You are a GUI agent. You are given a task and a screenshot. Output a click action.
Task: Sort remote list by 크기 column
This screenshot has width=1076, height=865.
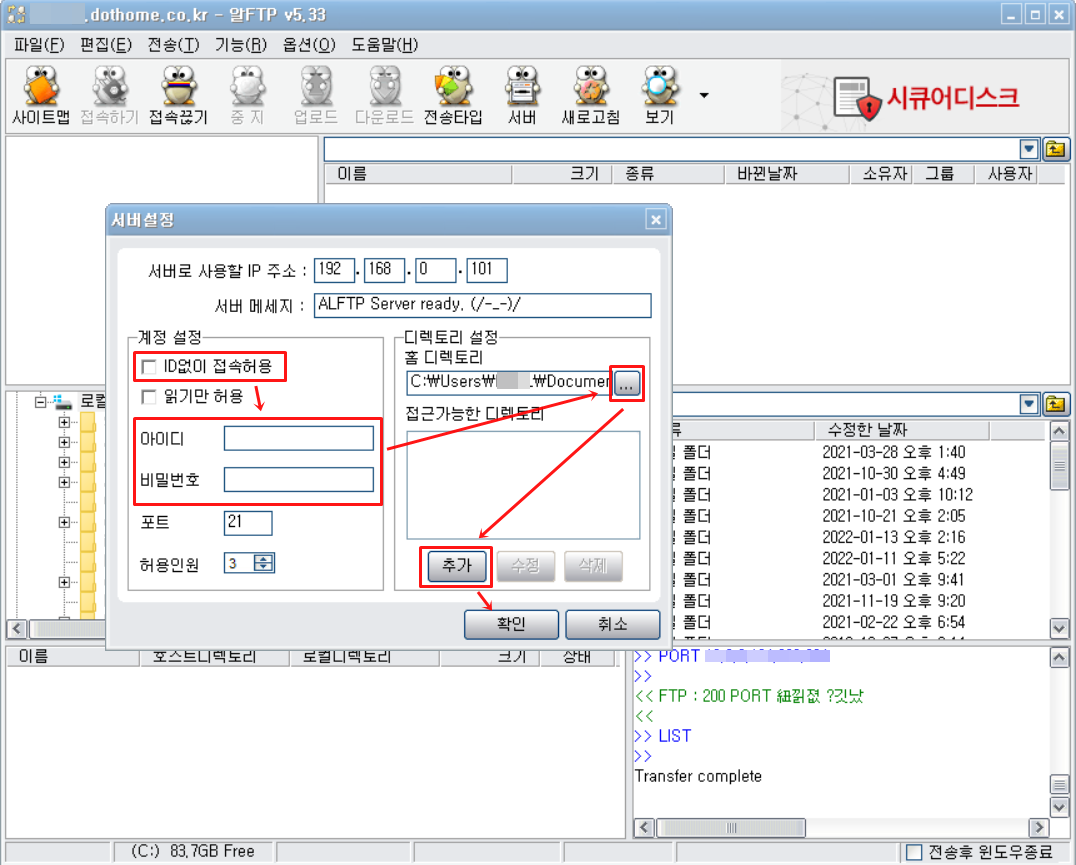click(x=561, y=174)
